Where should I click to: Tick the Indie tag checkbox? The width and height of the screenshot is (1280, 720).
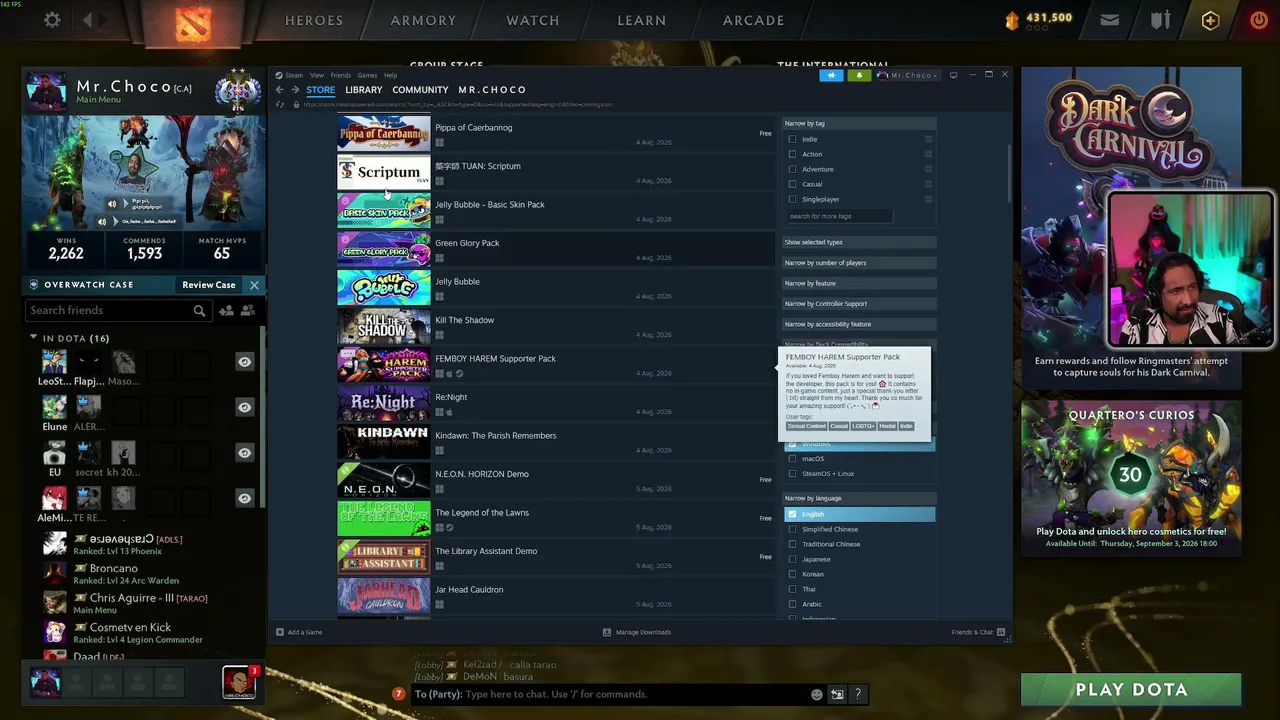coord(793,139)
